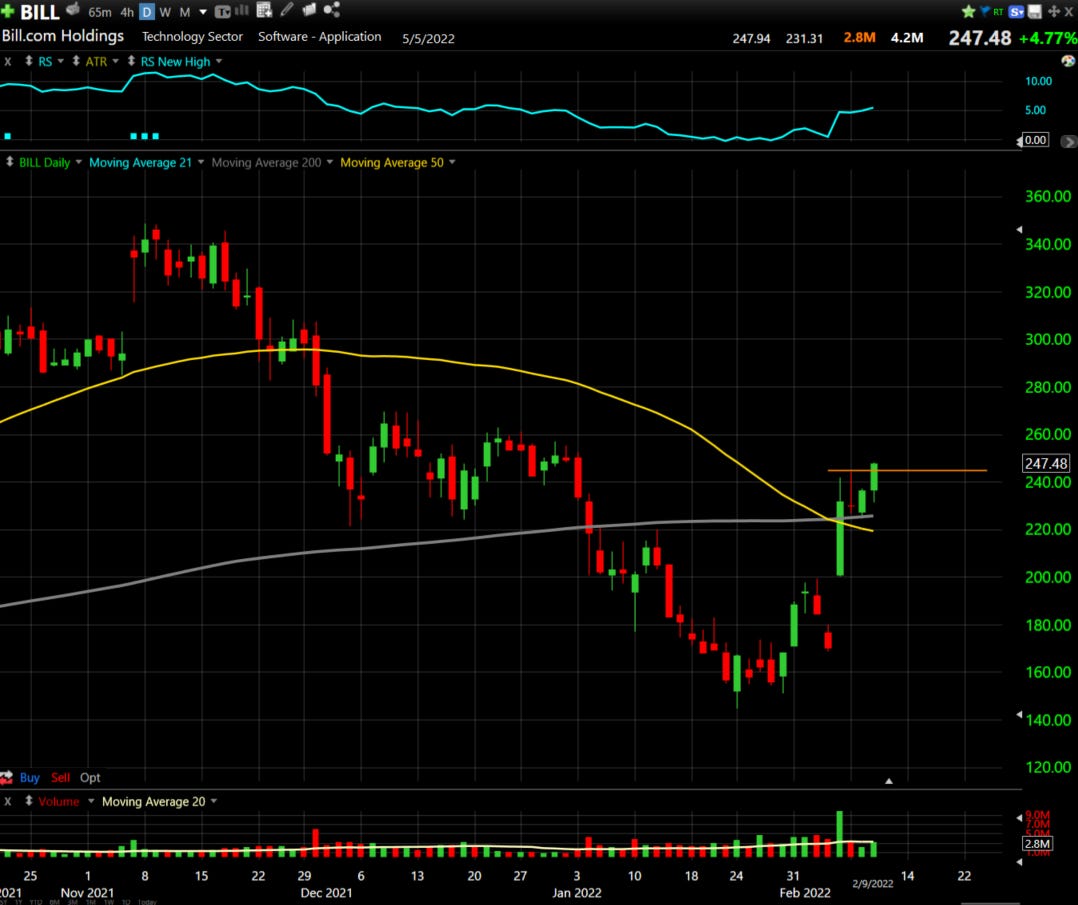This screenshot has height=905, width=1078.
Task: Click the 5/5/2022 date label
Action: coord(428,39)
